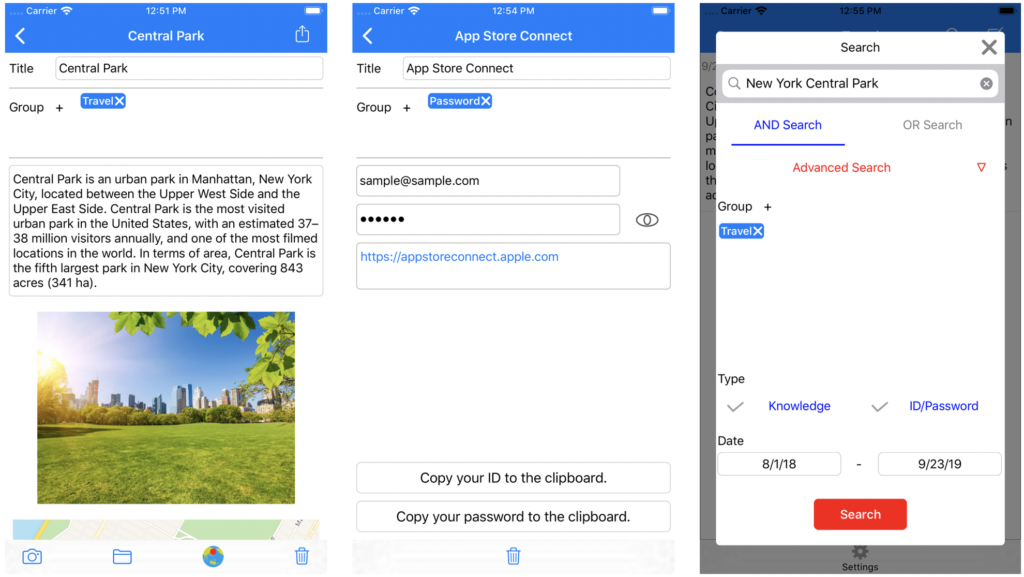Collapse Advanced Search with red triangle

click(981, 168)
